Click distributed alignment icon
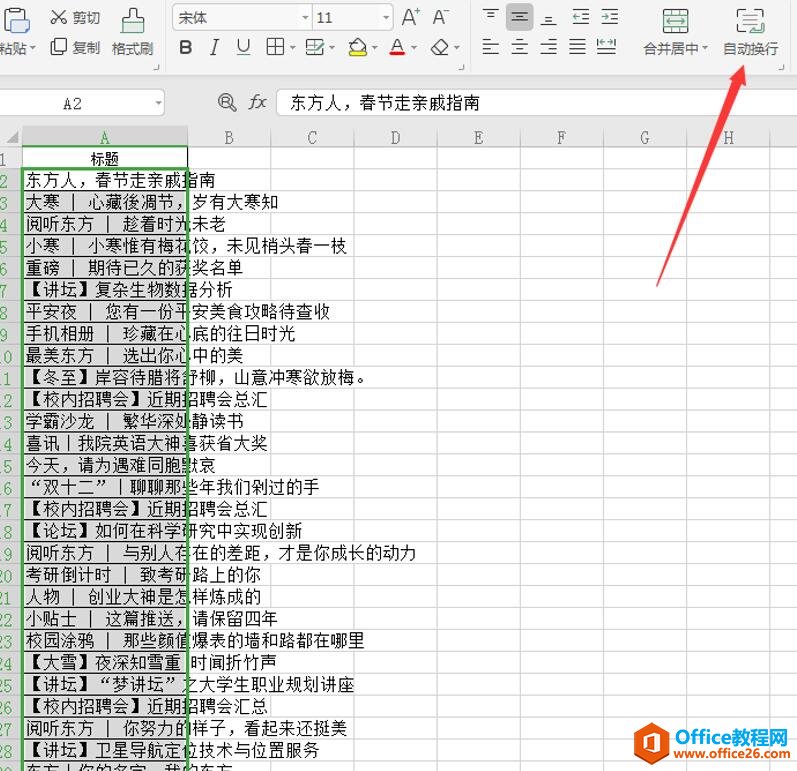Image resolution: width=797 pixels, height=771 pixels. click(606, 47)
